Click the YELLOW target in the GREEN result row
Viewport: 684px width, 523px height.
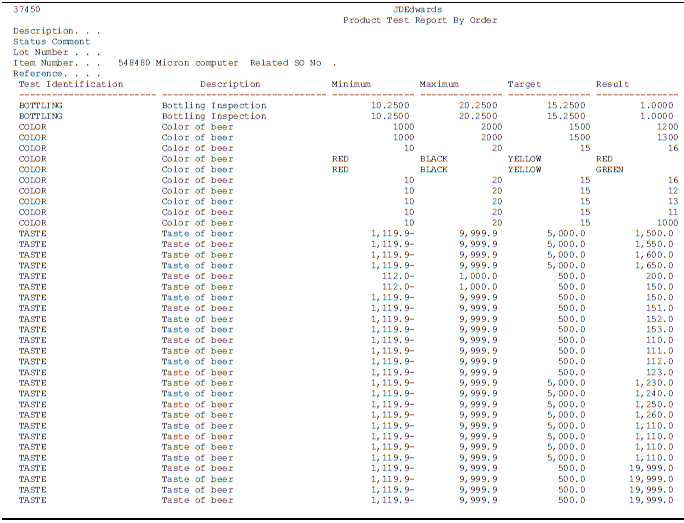524,170
